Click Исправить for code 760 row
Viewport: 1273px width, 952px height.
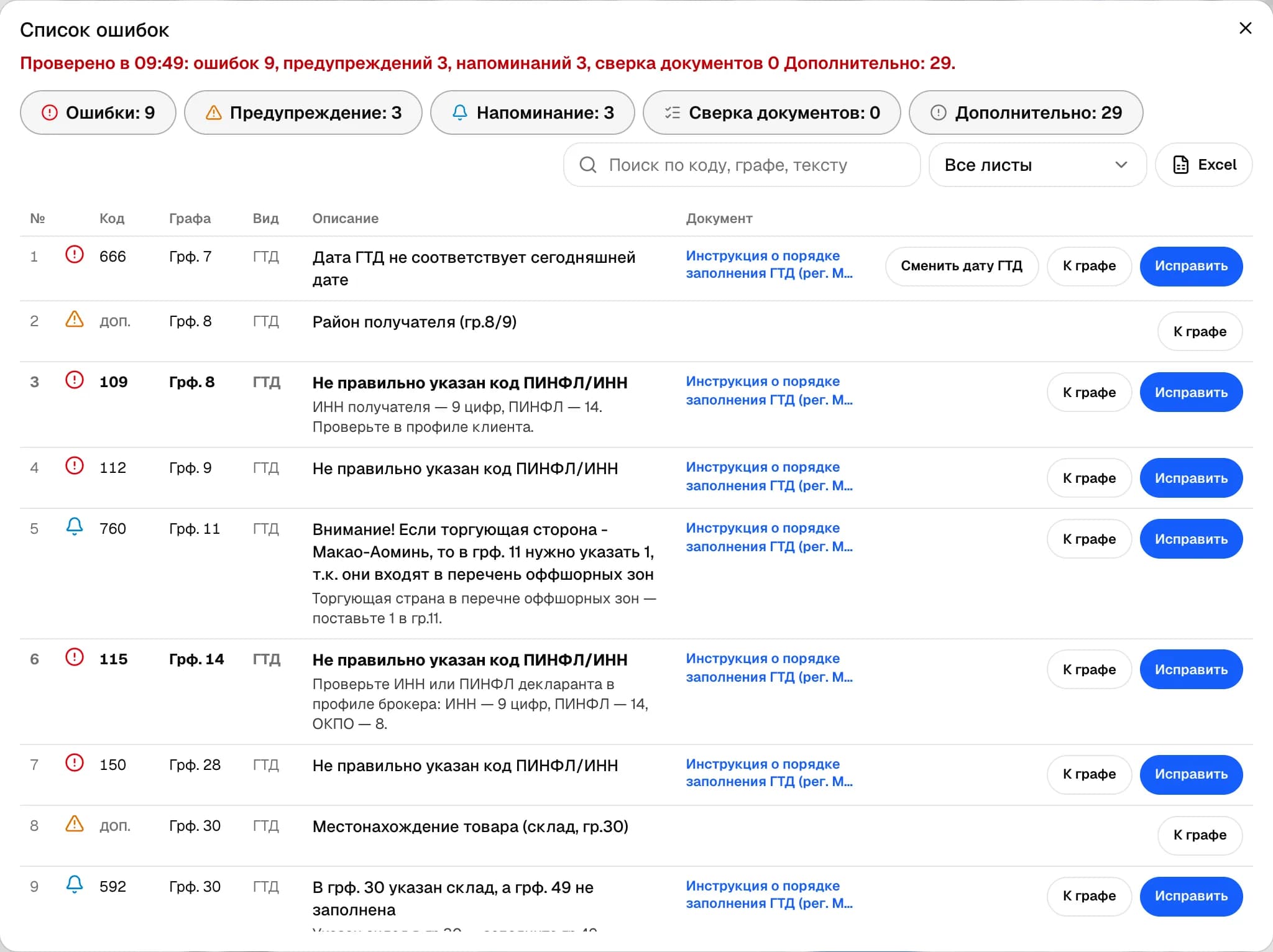[1191, 539]
